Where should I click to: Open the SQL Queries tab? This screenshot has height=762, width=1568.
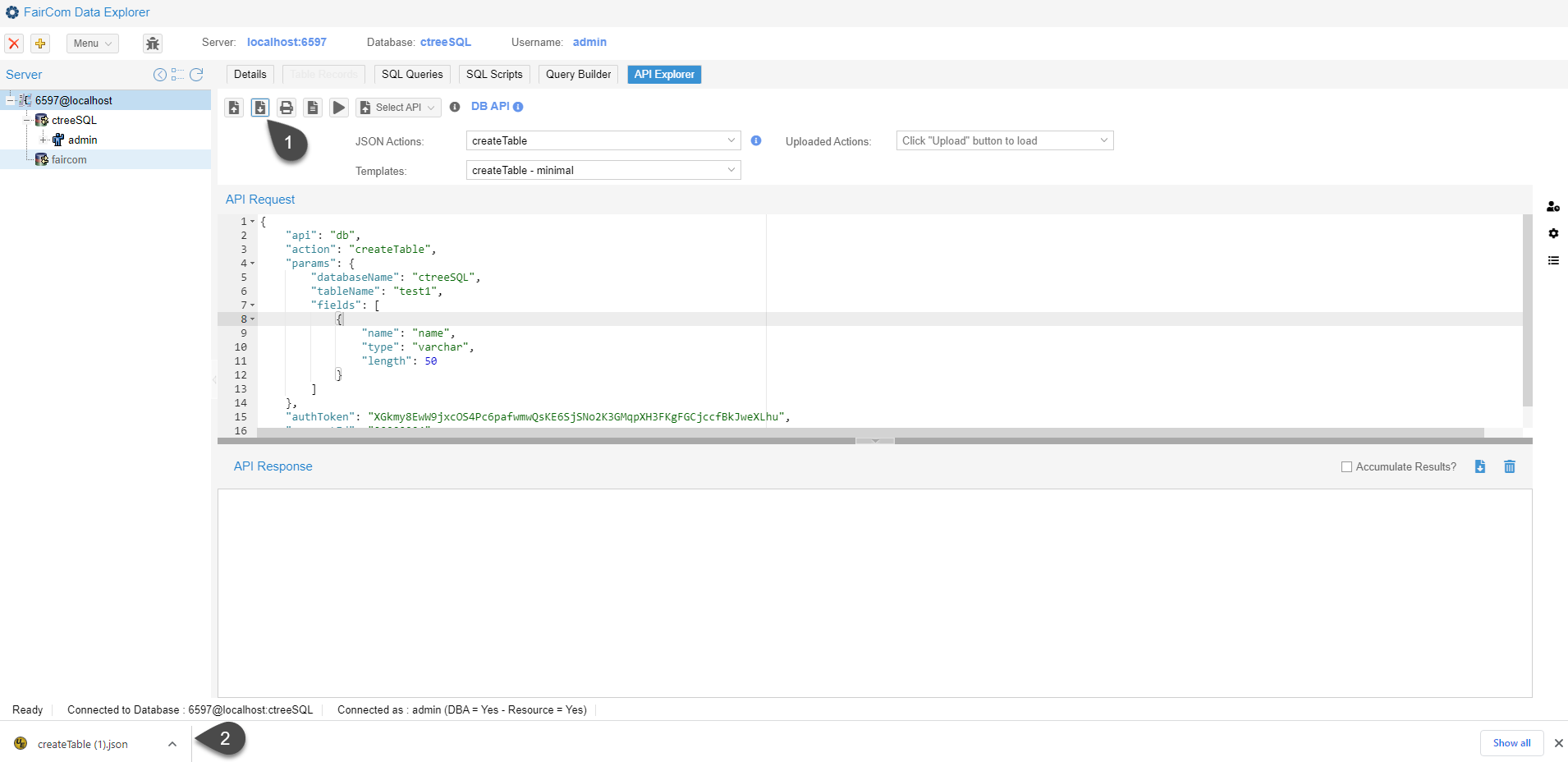(x=412, y=75)
